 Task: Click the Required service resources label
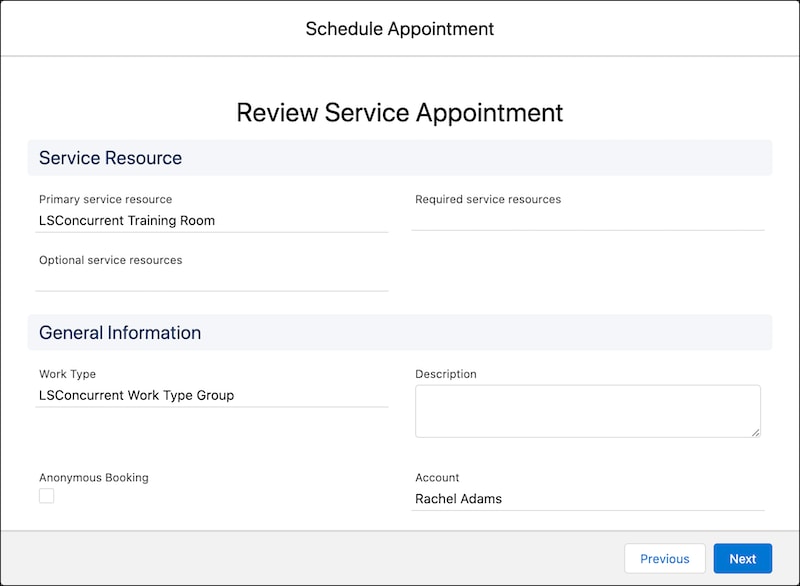click(488, 199)
